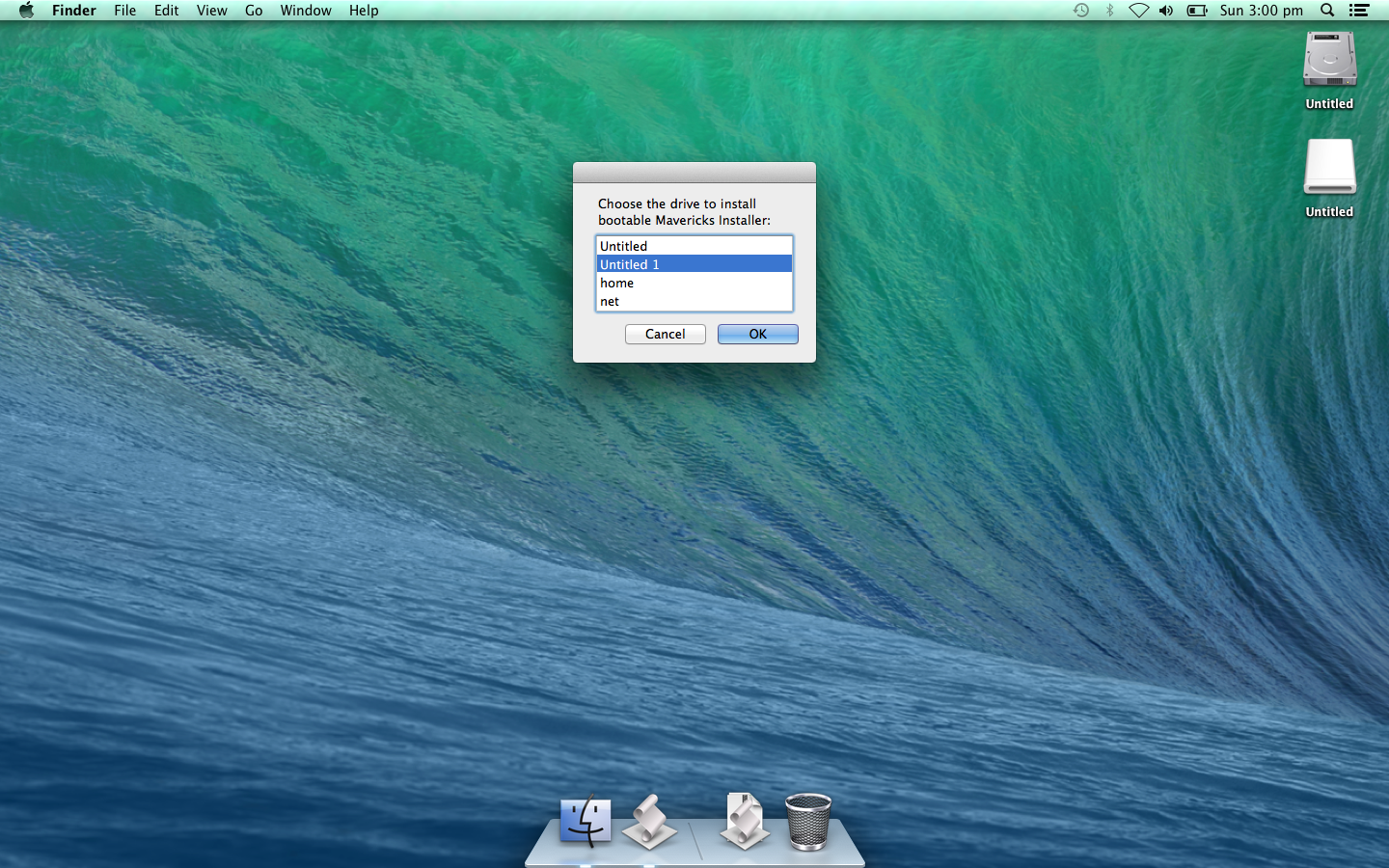
Task: Open the View menu
Action: [212, 11]
